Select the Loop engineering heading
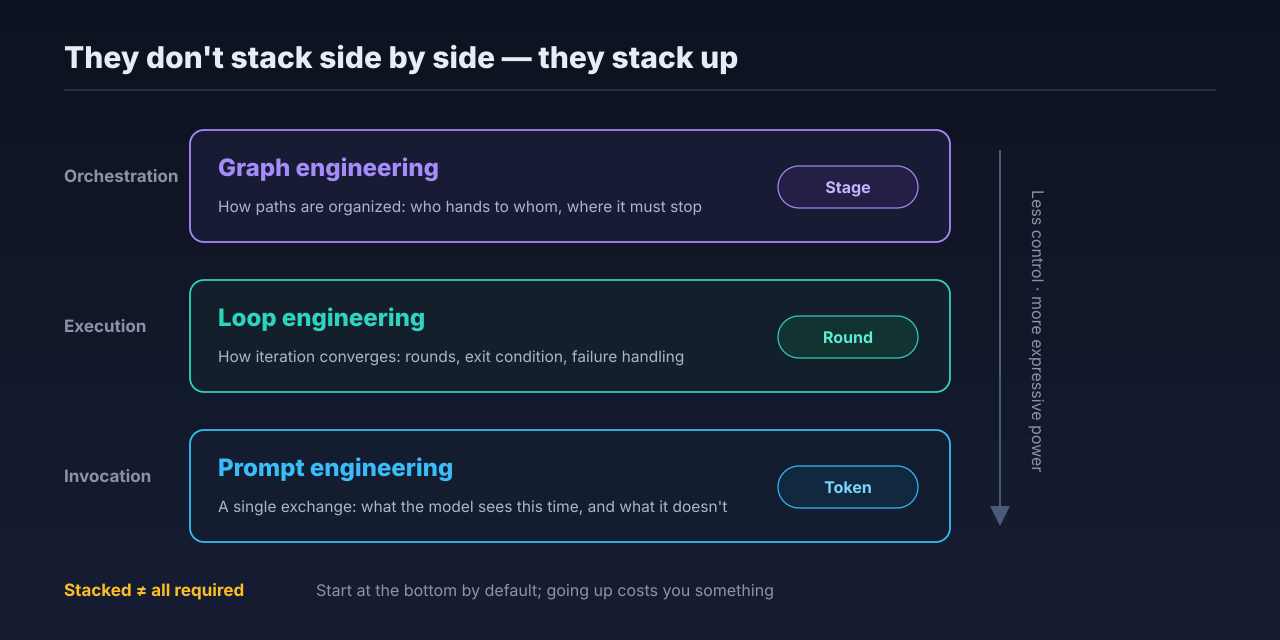1280x640 pixels. point(321,318)
